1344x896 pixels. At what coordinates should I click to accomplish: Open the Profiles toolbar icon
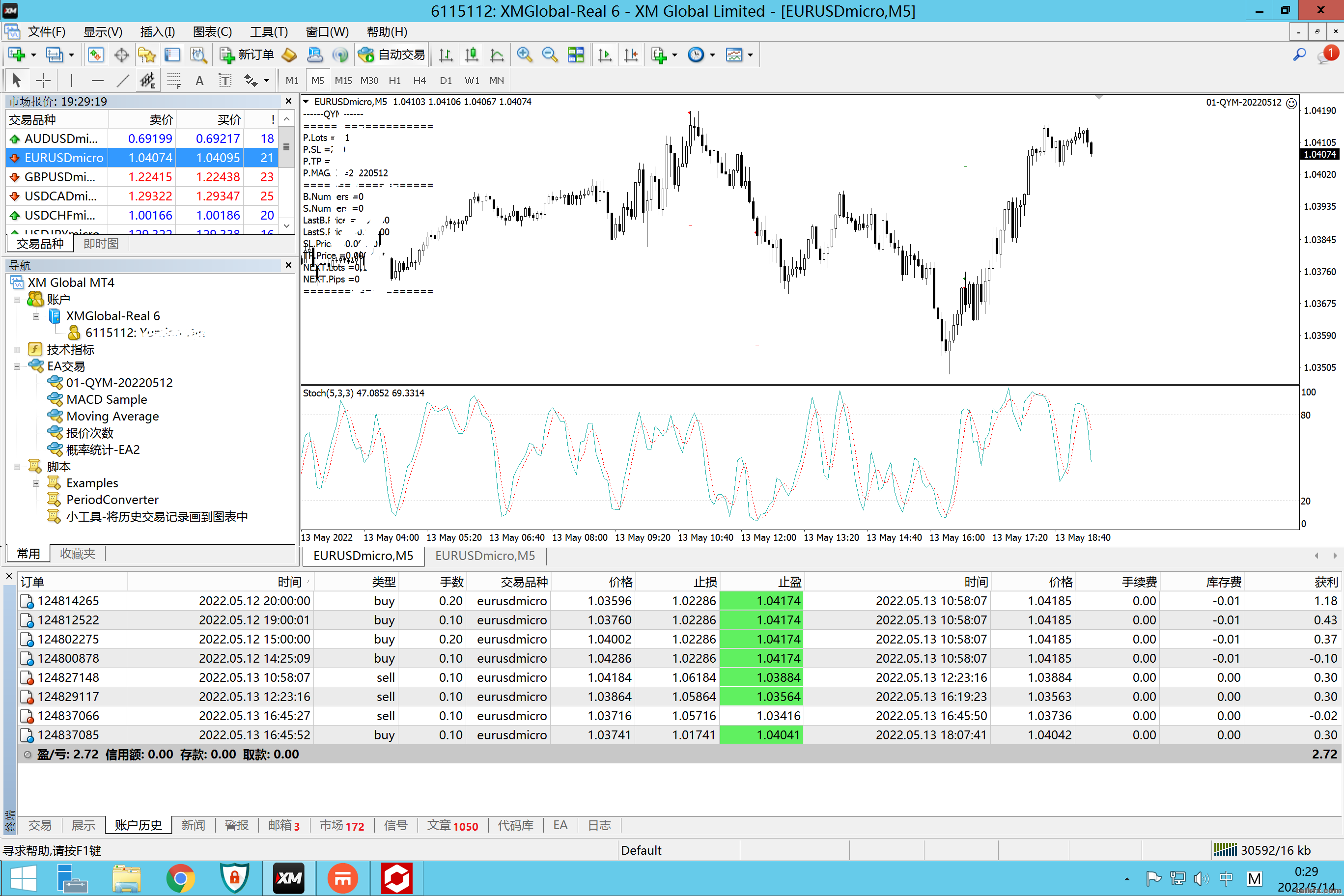(x=55, y=55)
